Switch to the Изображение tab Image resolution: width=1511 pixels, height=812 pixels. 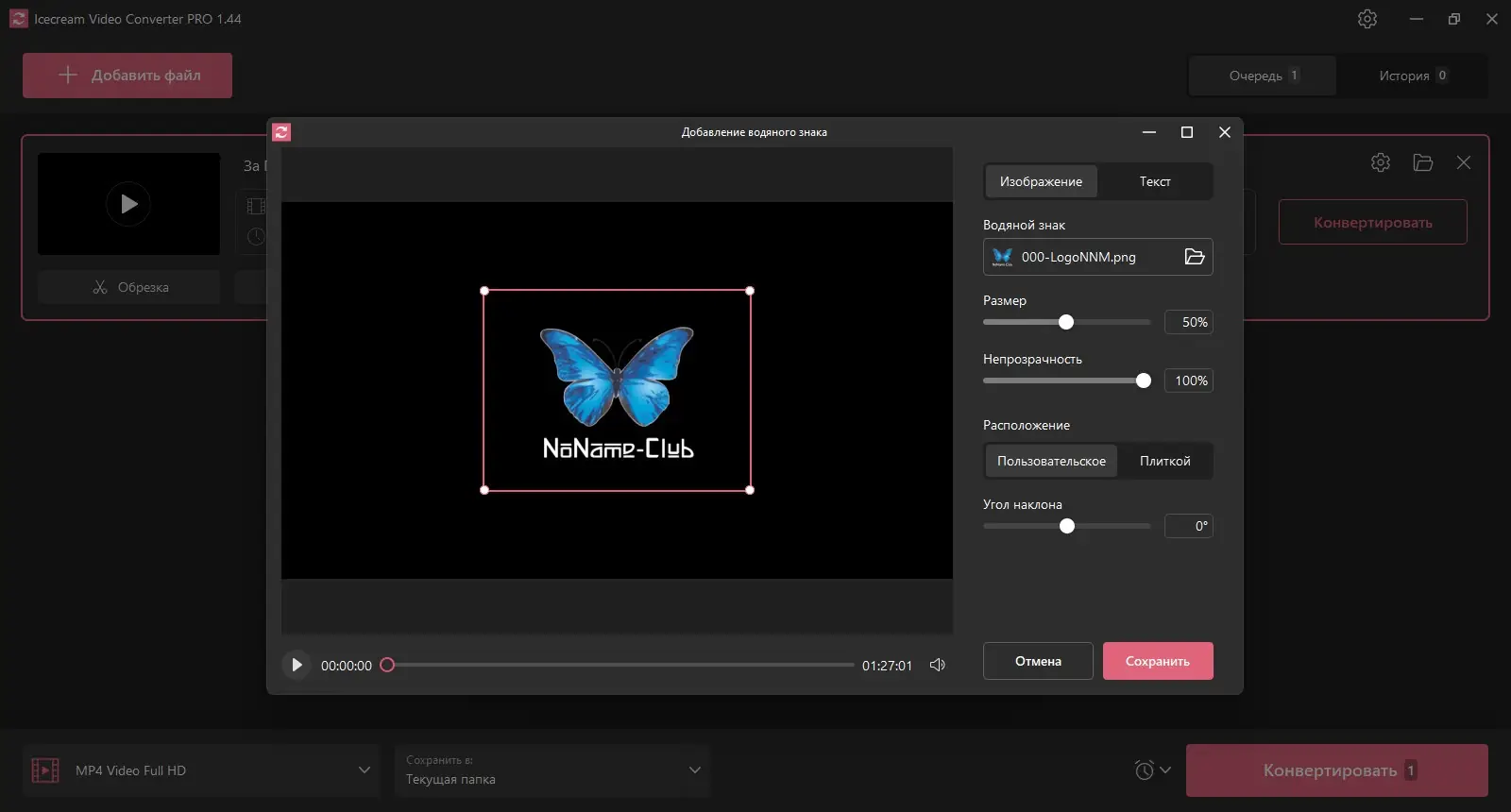click(x=1041, y=181)
